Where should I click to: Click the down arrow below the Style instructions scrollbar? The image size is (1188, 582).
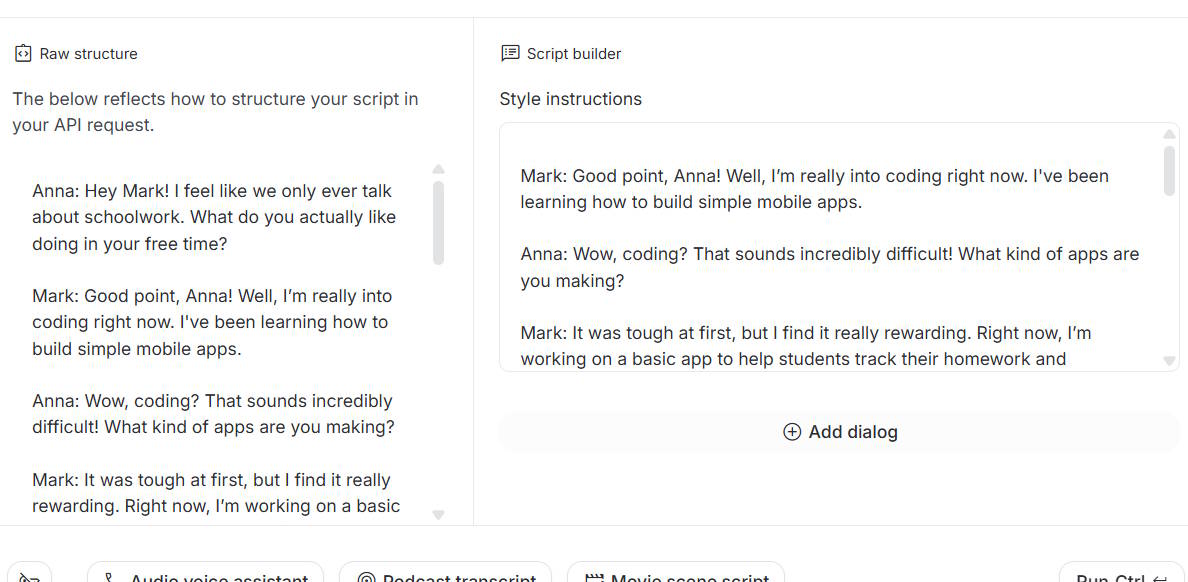click(1169, 359)
